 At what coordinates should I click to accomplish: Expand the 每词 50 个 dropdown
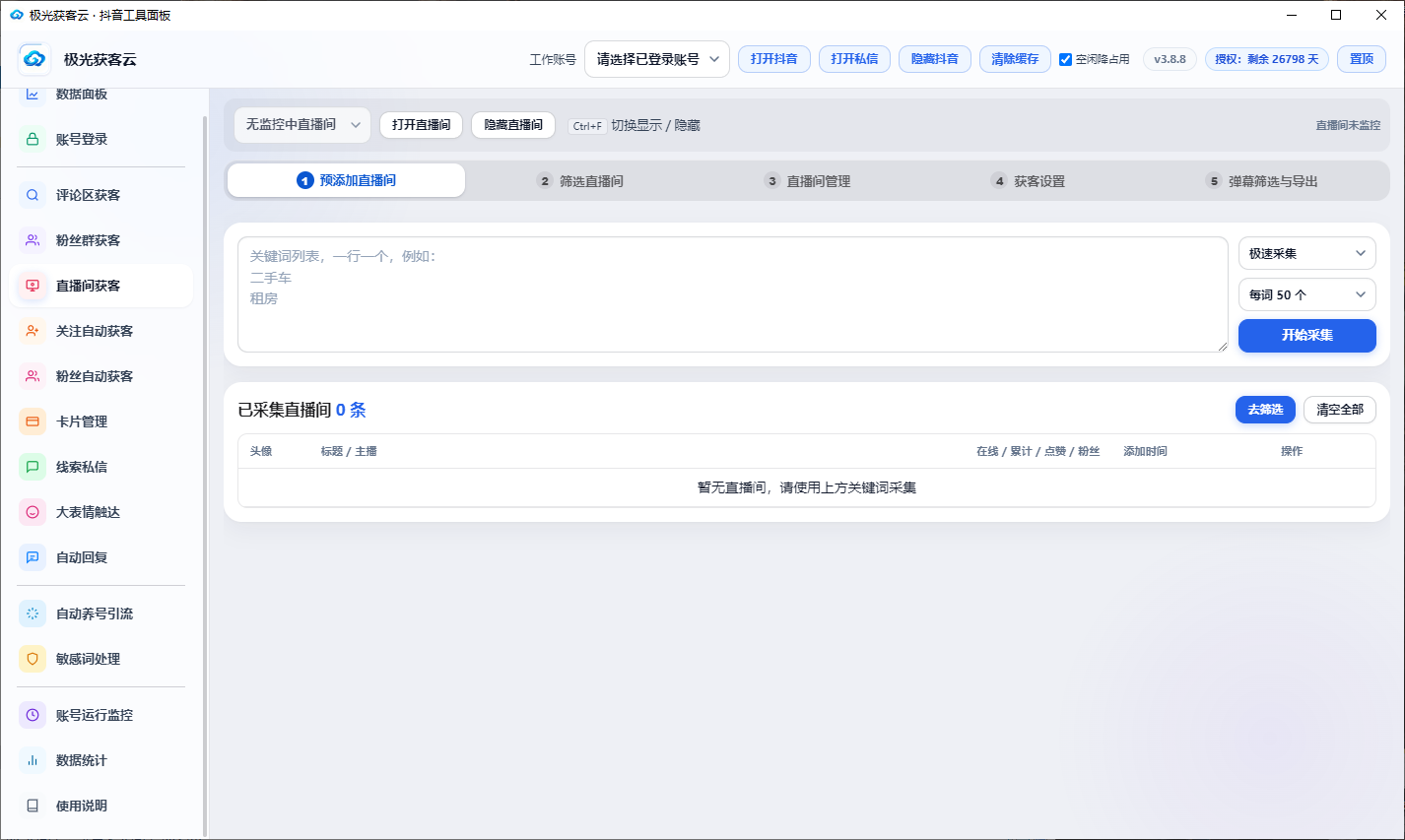pos(1307,294)
